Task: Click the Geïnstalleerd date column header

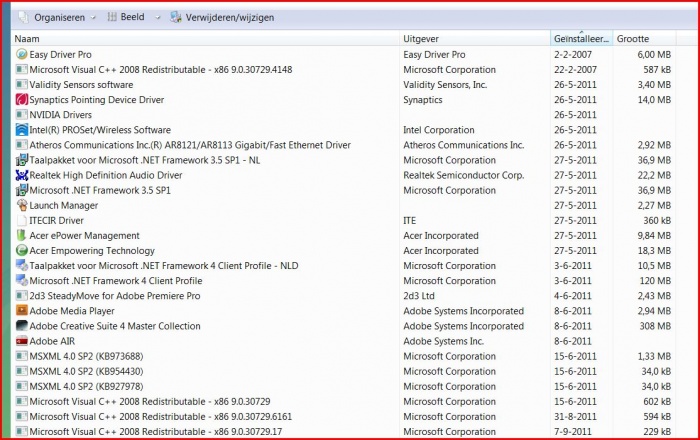Action: (580, 38)
